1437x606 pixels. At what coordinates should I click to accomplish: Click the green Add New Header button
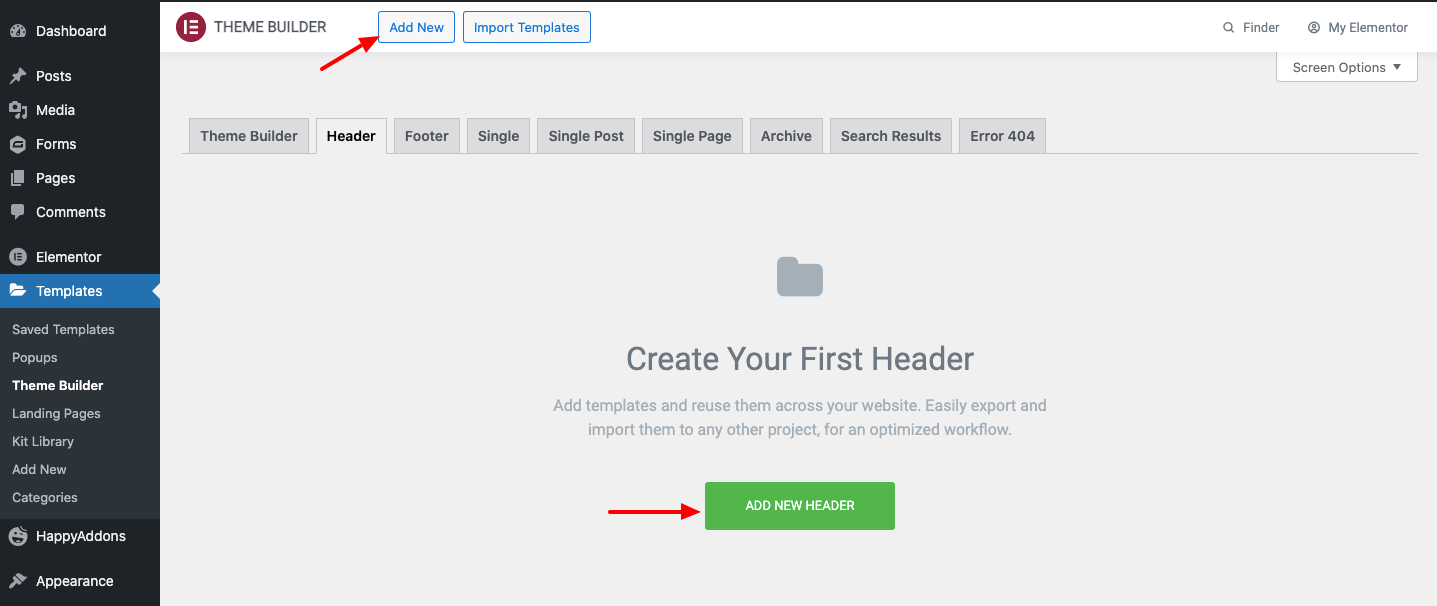click(x=800, y=506)
